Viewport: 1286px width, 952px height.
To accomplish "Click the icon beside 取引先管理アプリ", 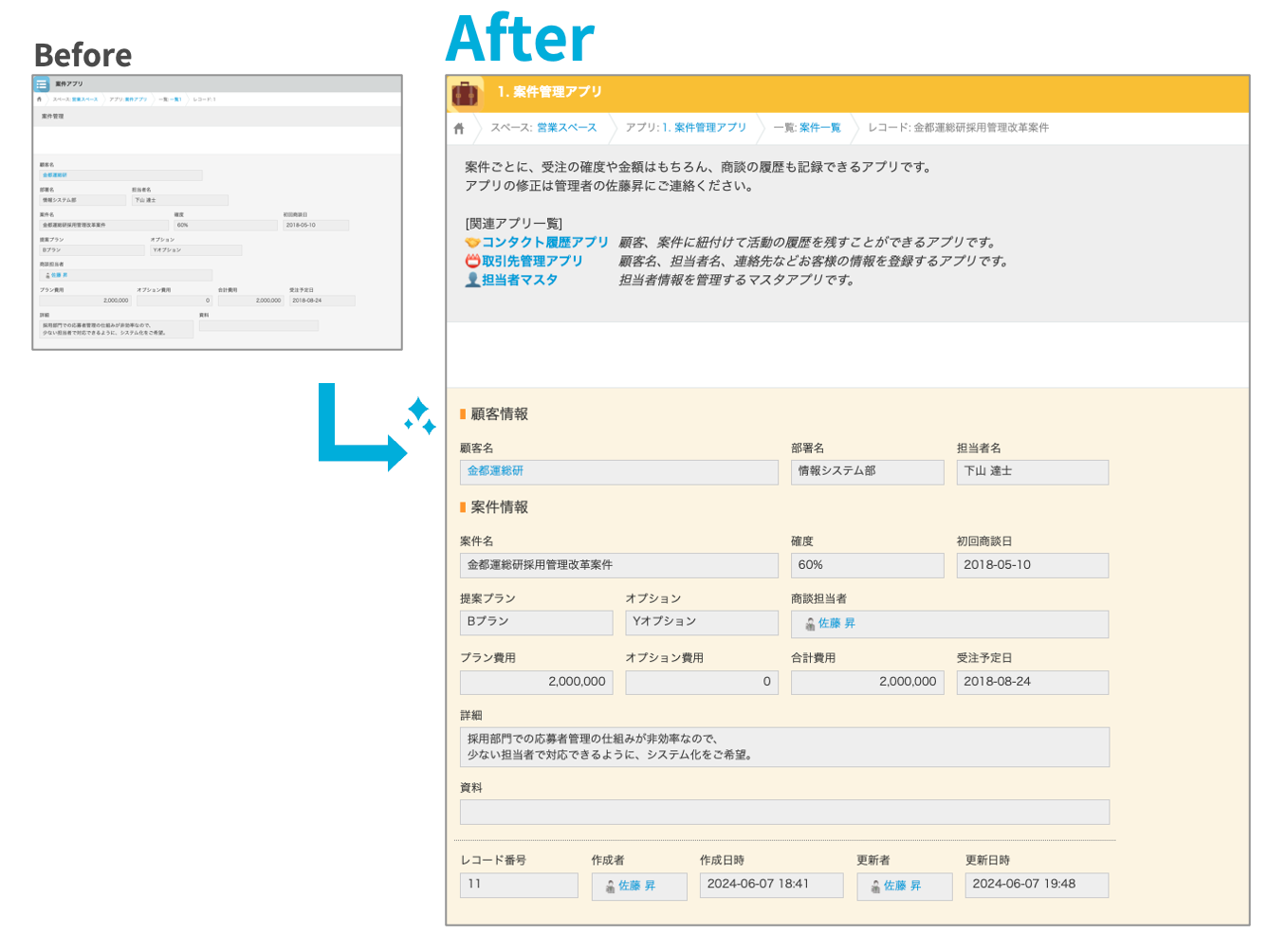I will [x=472, y=261].
